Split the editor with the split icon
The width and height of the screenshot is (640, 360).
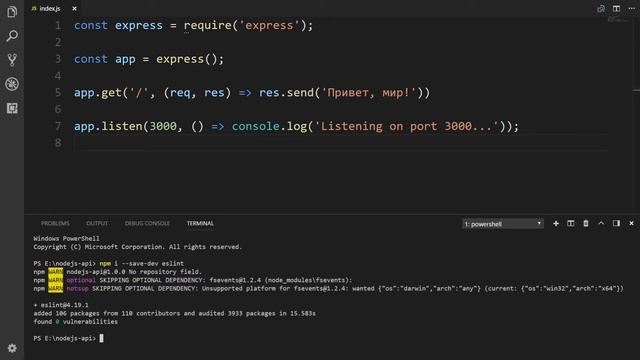click(x=616, y=8)
